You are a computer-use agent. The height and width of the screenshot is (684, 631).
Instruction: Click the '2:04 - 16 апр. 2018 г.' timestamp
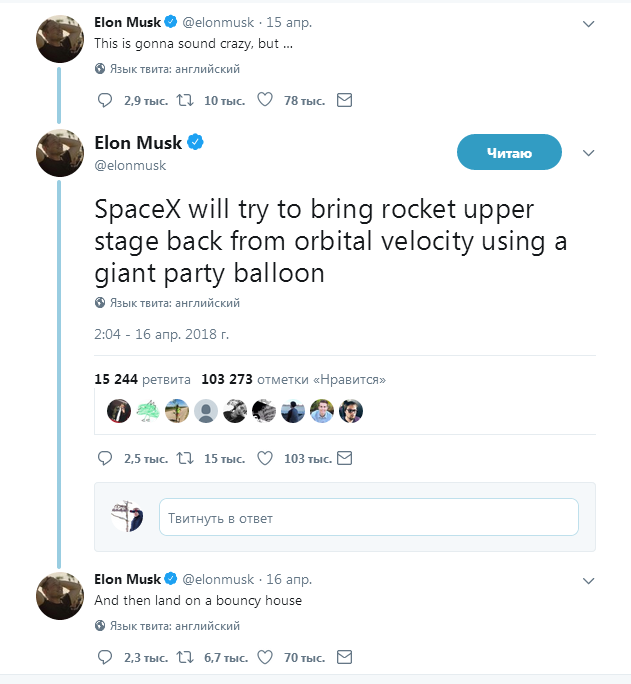pyautogui.click(x=161, y=334)
